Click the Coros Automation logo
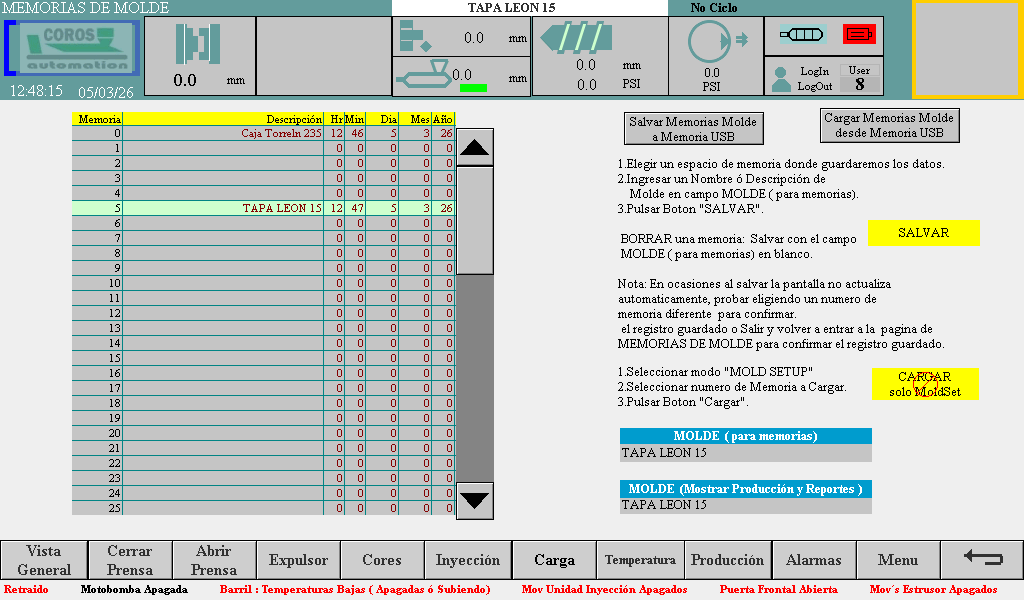The image size is (1024, 600). tap(74, 48)
